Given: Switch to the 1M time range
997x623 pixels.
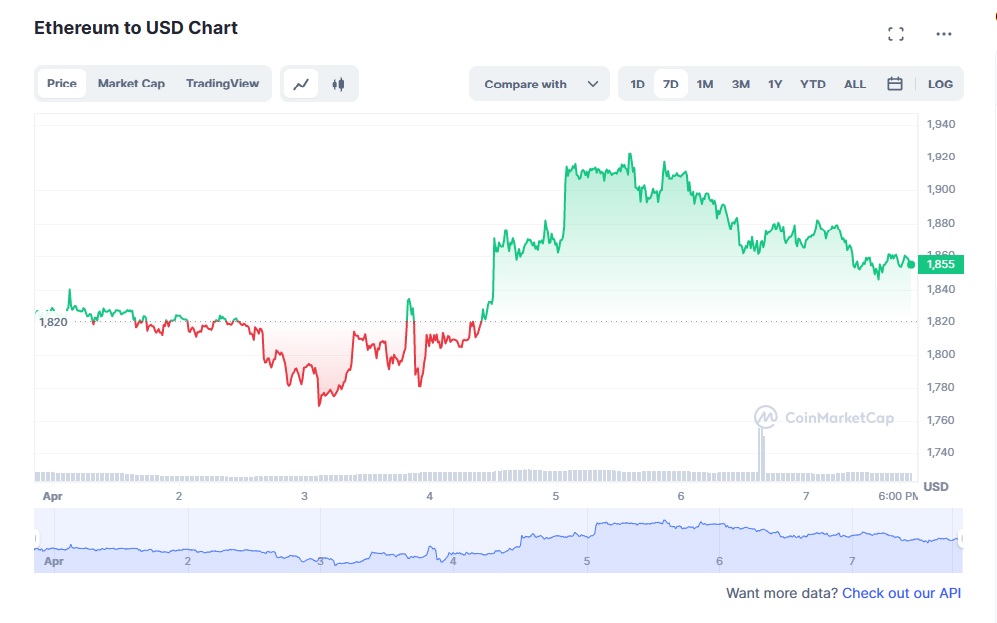Looking at the screenshot, I should pos(704,84).
